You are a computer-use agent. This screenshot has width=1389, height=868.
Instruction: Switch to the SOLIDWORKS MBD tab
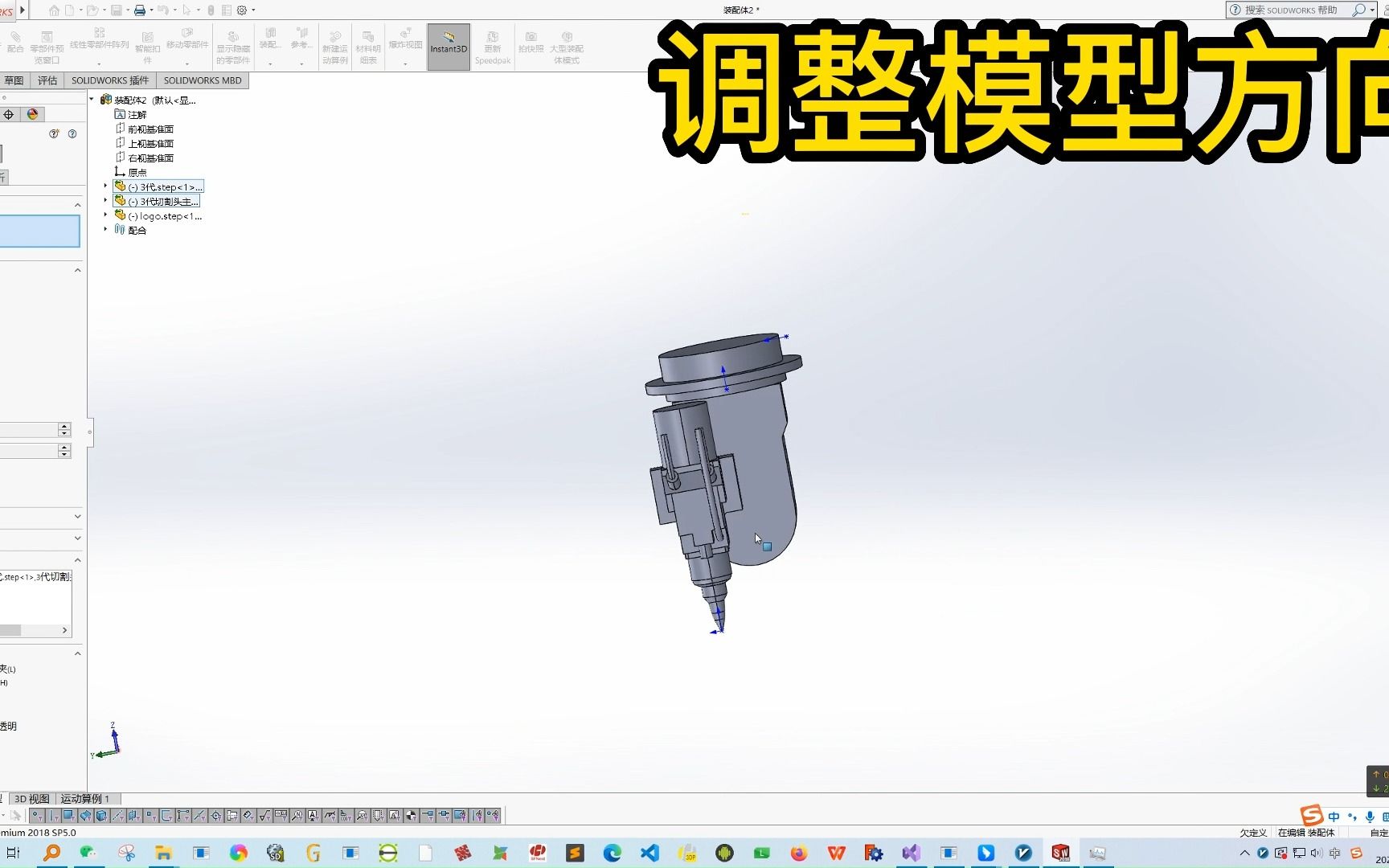[x=203, y=80]
